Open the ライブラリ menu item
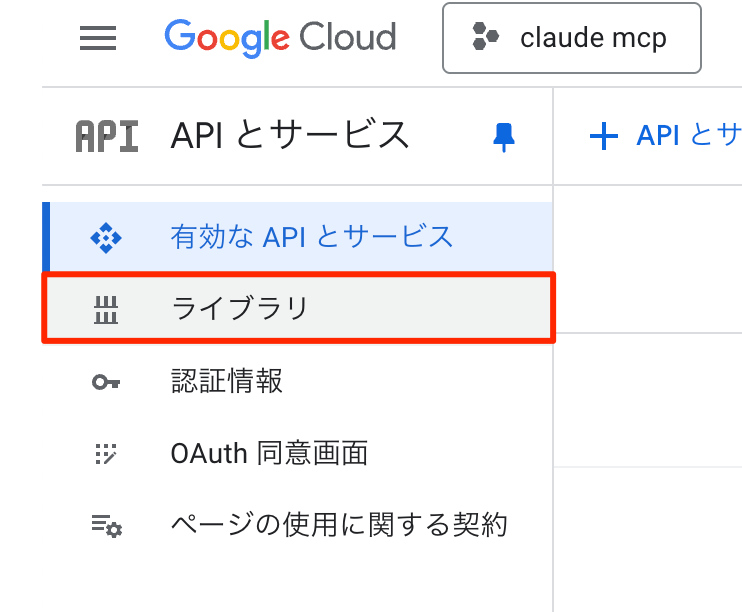Image resolution: width=742 pixels, height=612 pixels. 240,308
